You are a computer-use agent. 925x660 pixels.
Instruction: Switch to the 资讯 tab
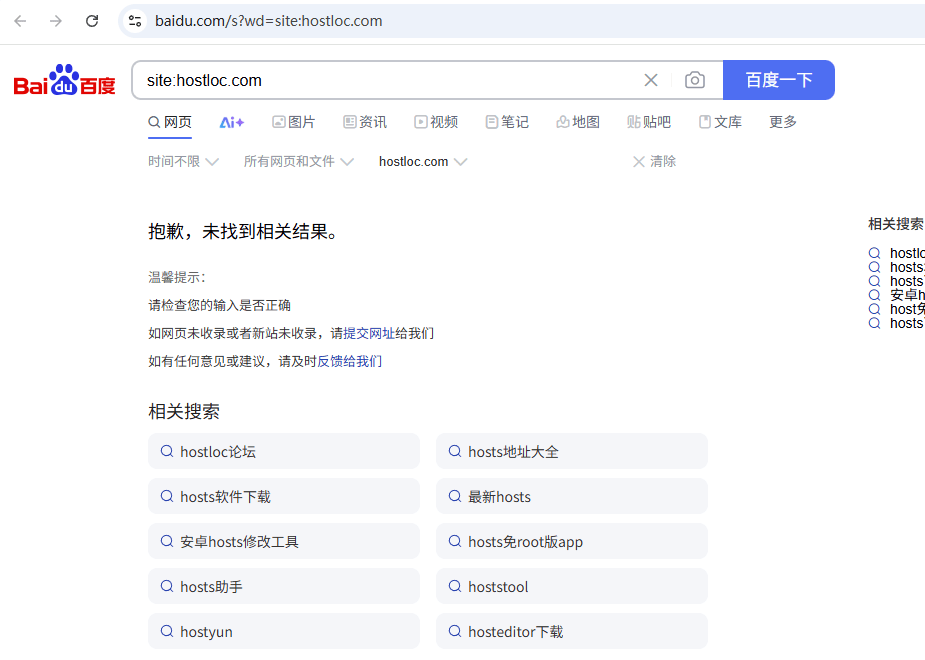[x=365, y=122]
